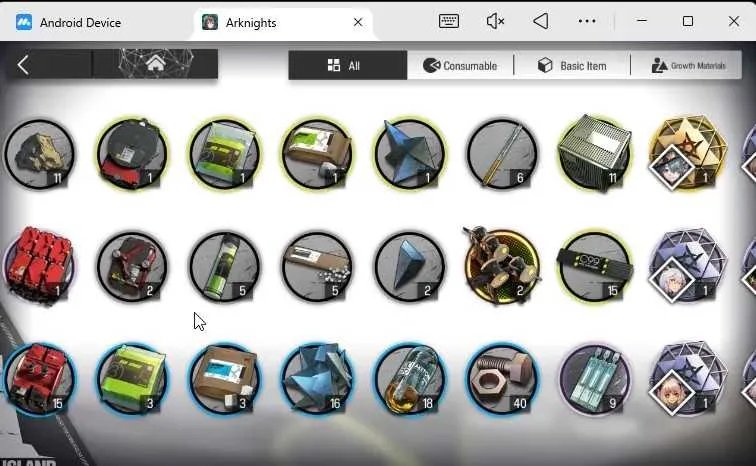This screenshot has height=466, width=756.
Task: Switch to the Consumable tab
Action: pyautogui.click(x=460, y=66)
